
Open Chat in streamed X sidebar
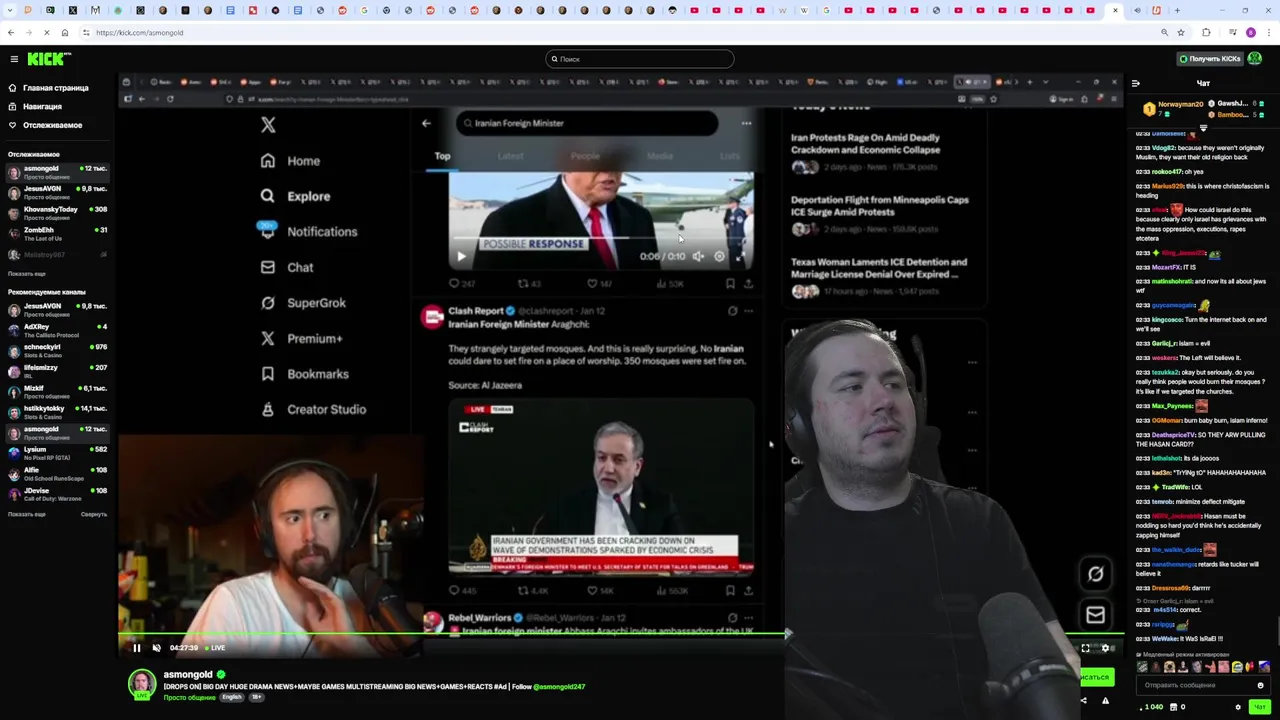[287, 267]
